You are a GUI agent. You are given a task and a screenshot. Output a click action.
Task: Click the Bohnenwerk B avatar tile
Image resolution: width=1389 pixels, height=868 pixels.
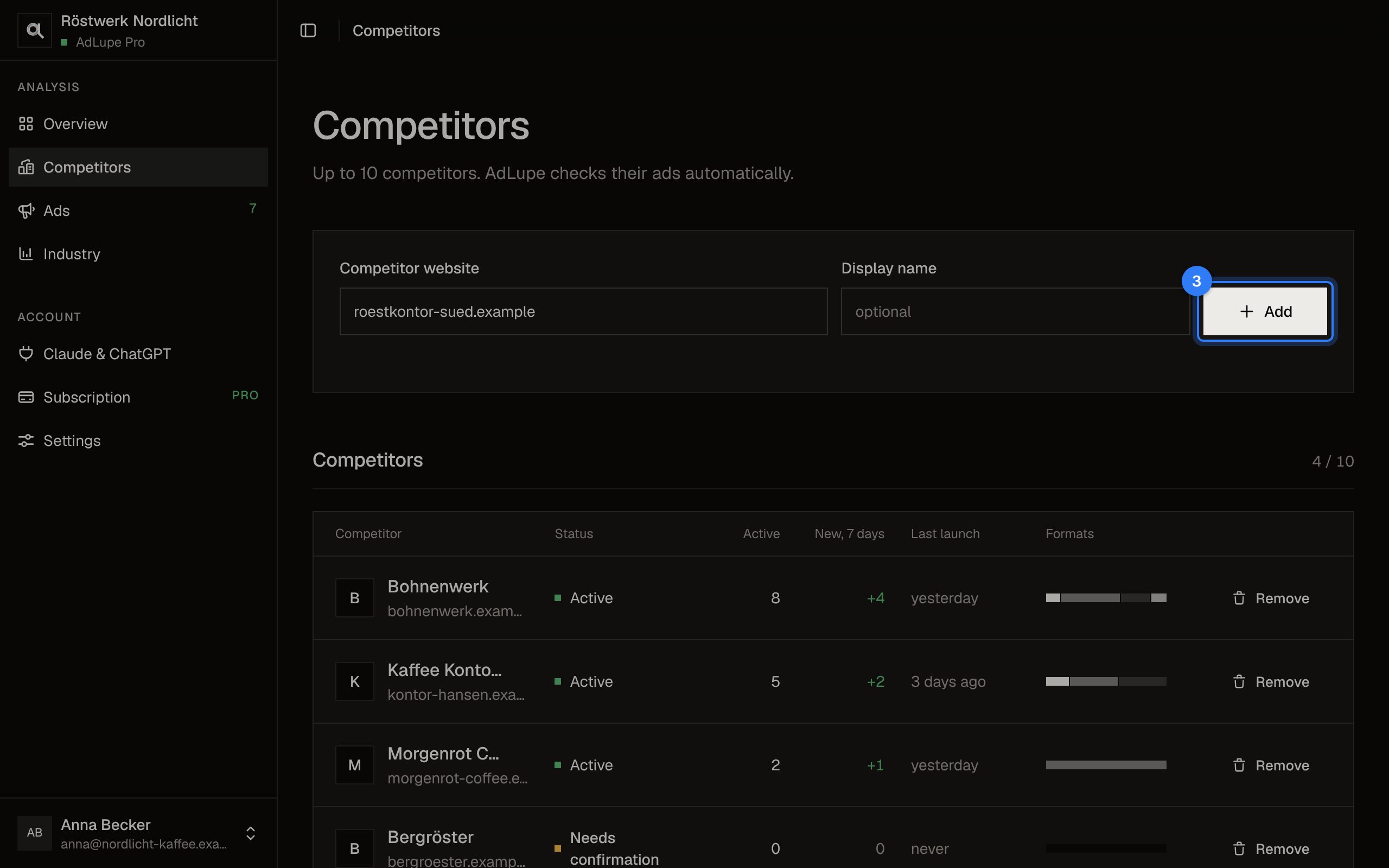(x=355, y=598)
